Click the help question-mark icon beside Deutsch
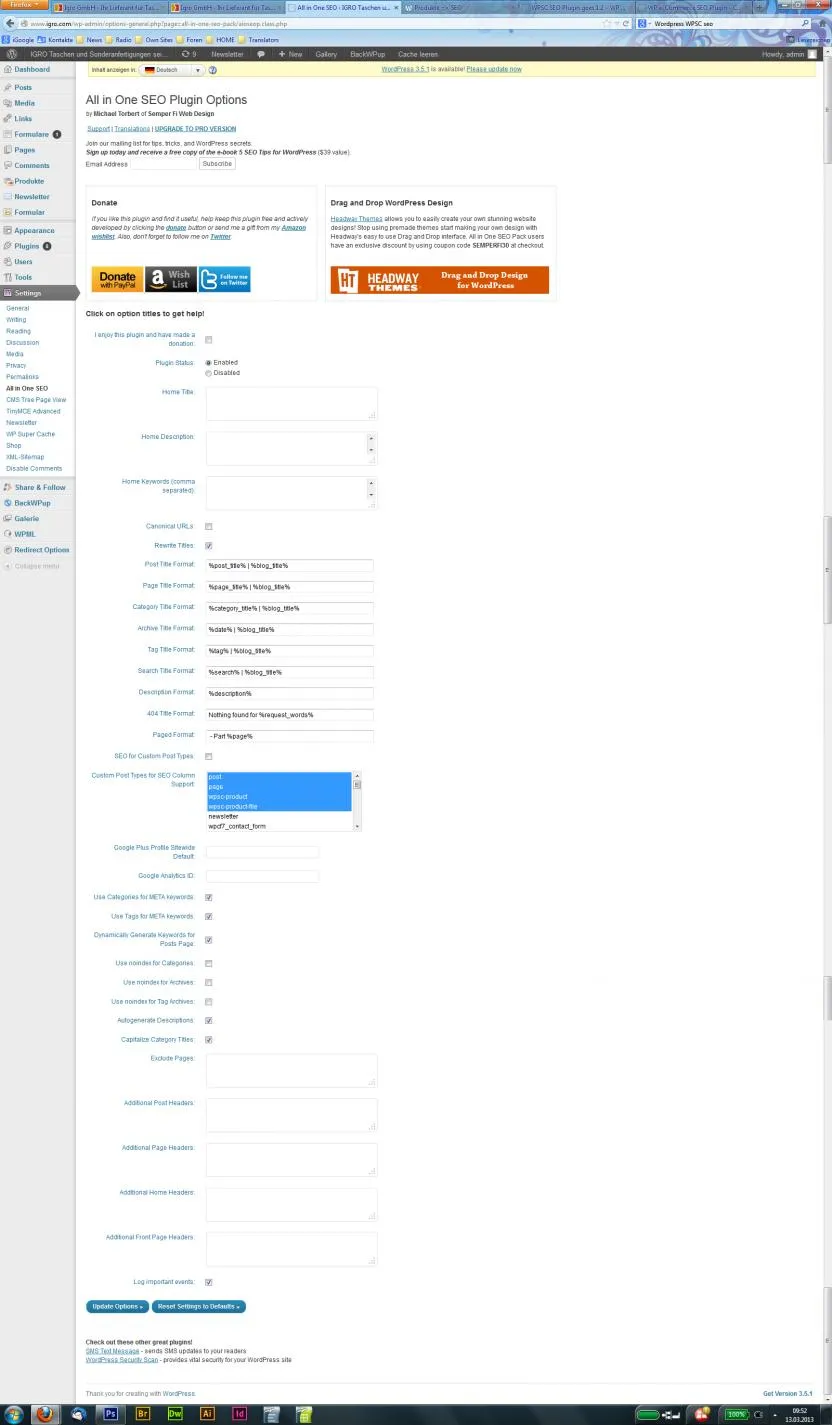Image resolution: width=832 pixels, height=1425 pixels. [x=213, y=70]
